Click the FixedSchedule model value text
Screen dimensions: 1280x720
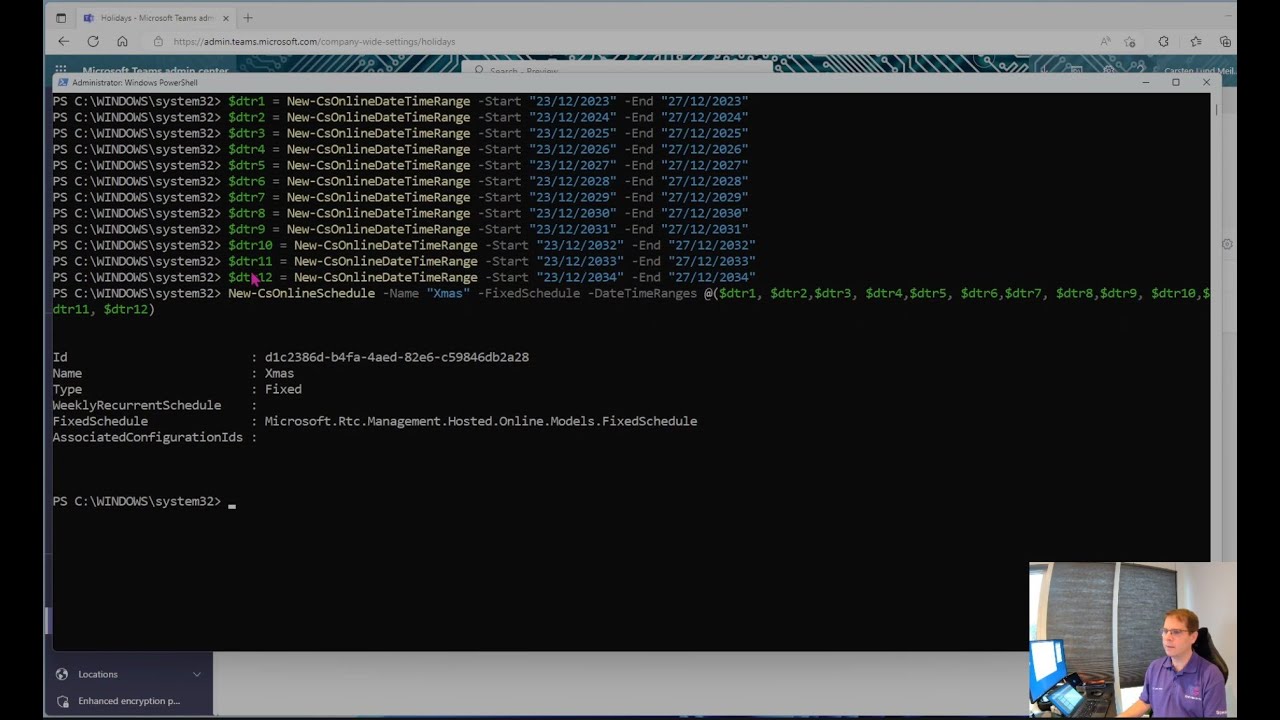(x=481, y=421)
